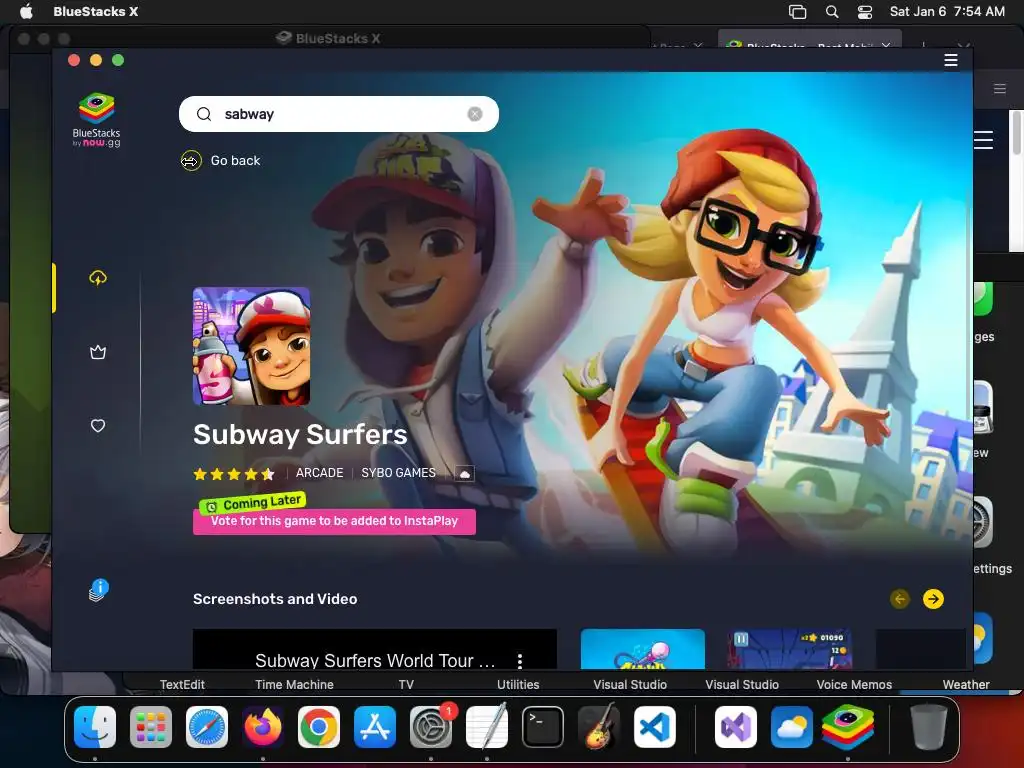Clear the search field text
Screen dimensions: 1024x768
(475, 114)
